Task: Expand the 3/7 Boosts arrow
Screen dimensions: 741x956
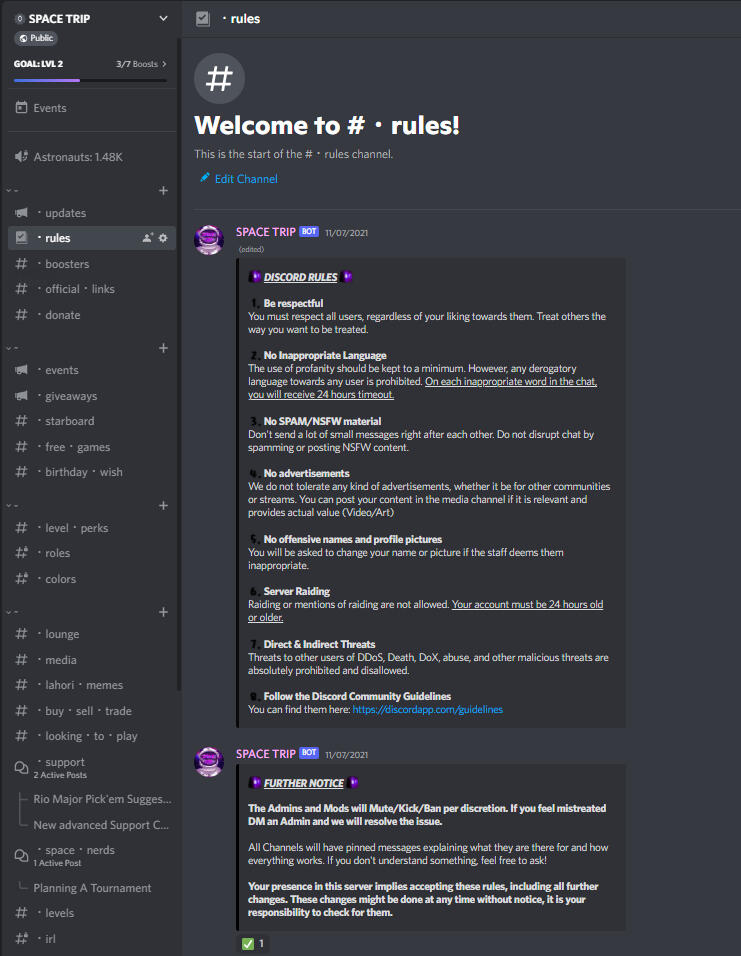Action: click(164, 64)
